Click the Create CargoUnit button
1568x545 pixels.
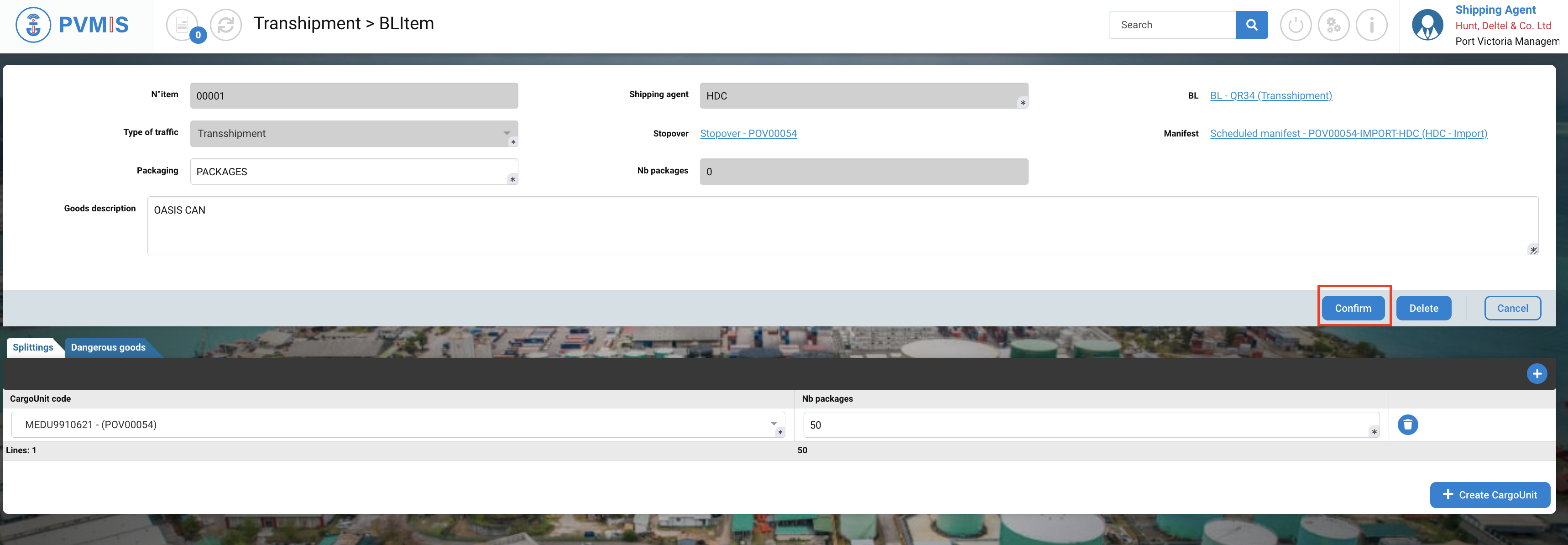1490,494
